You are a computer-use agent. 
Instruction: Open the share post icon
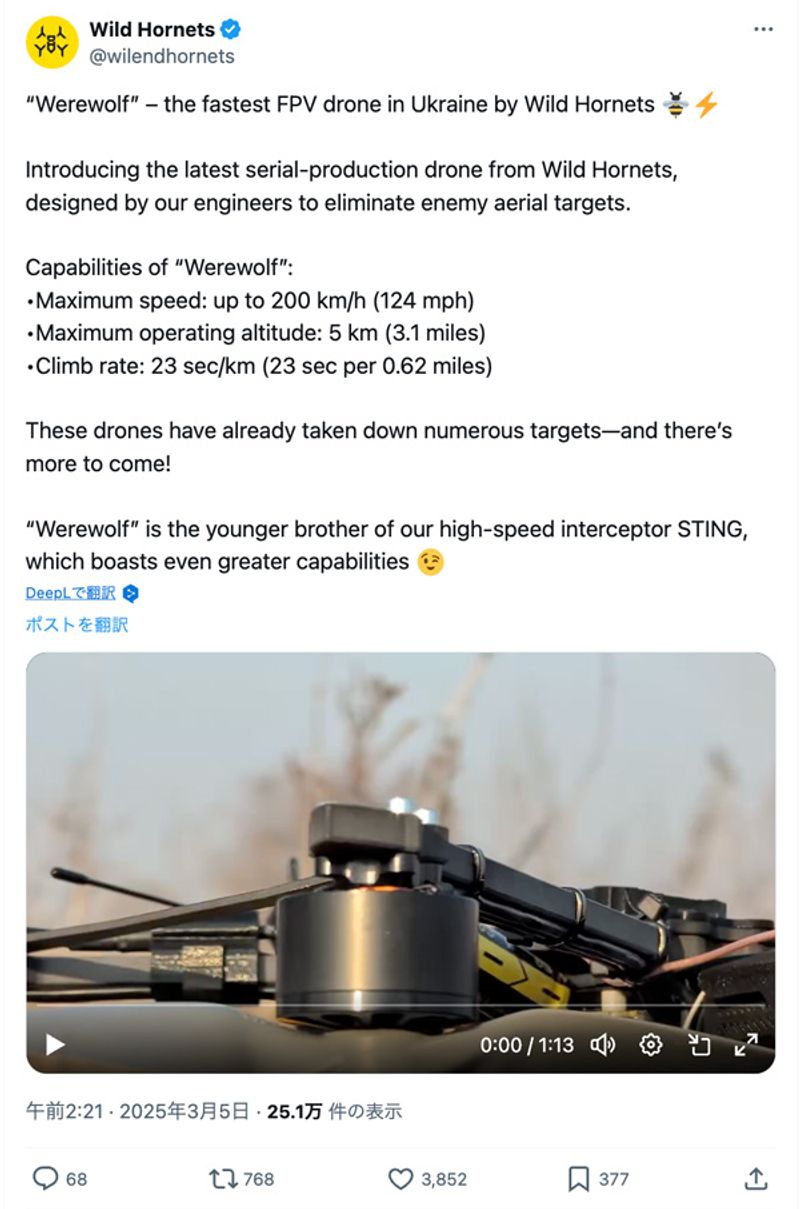(x=756, y=1179)
